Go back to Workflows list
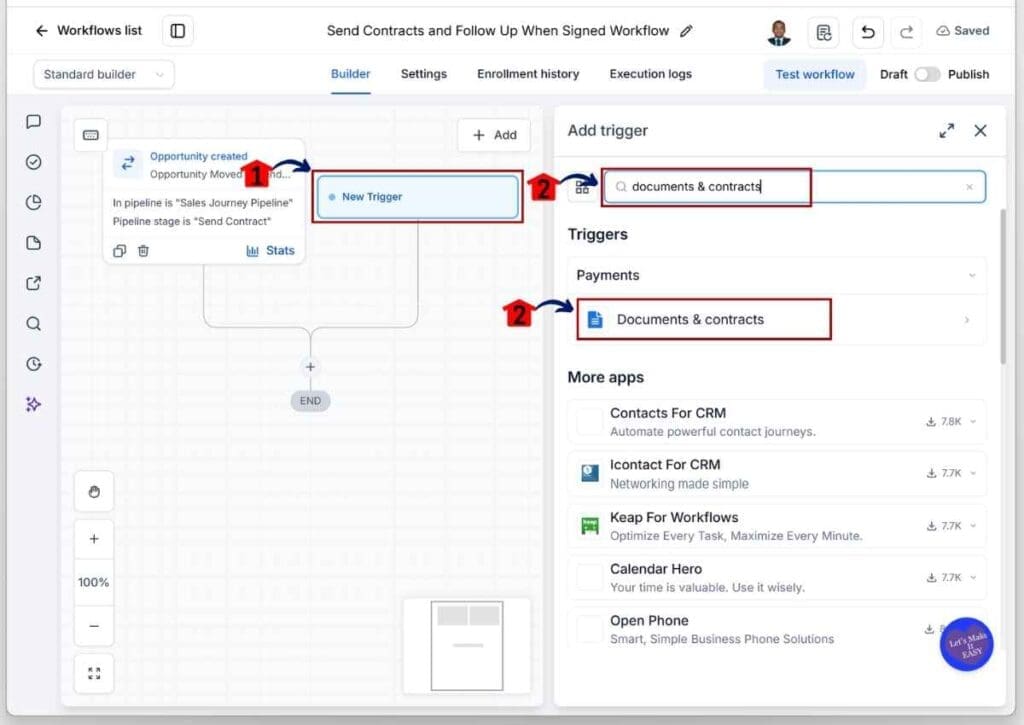1024x725 pixels. click(x=88, y=31)
